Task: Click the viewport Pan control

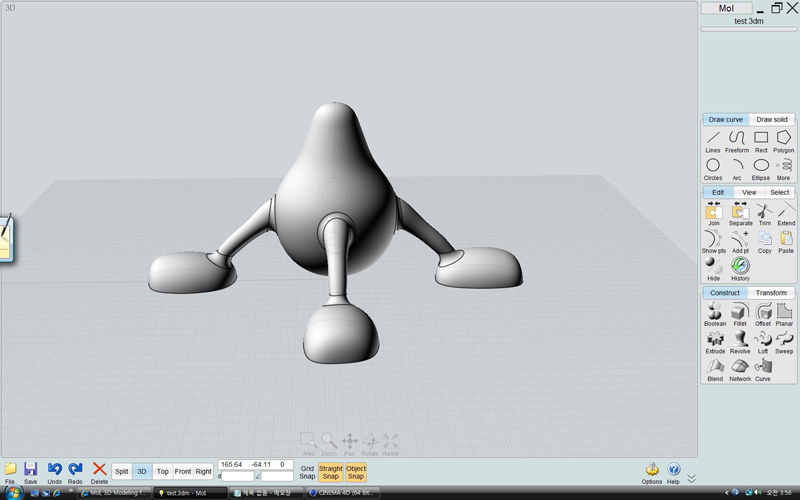Action: click(349, 444)
